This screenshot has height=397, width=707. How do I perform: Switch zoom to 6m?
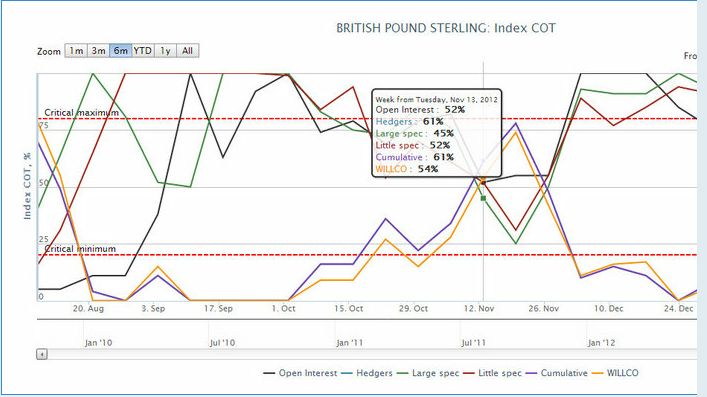click(120, 51)
